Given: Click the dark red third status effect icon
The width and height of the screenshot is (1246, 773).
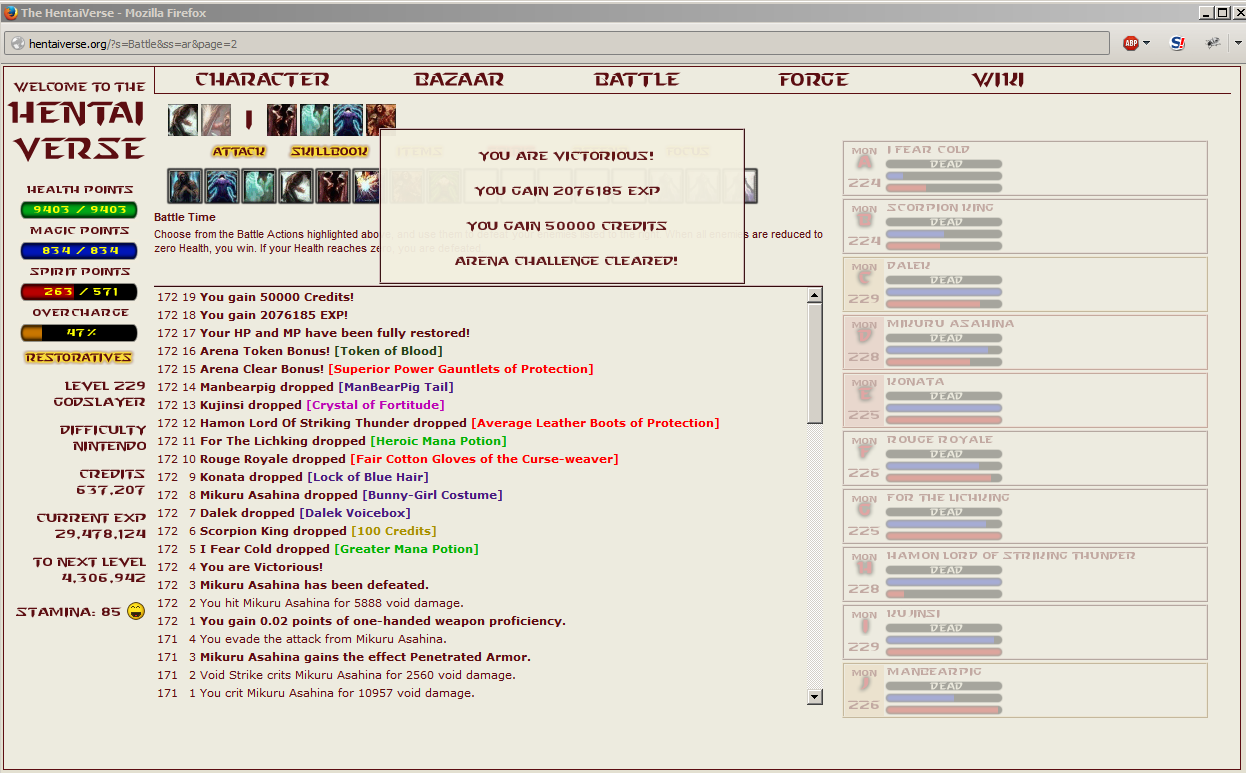Looking at the screenshot, I should pos(282,120).
